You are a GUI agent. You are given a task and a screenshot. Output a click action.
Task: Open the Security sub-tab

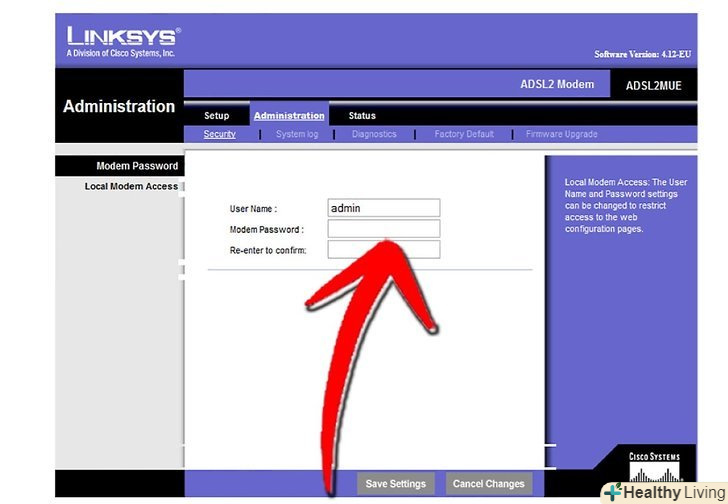coord(219,134)
